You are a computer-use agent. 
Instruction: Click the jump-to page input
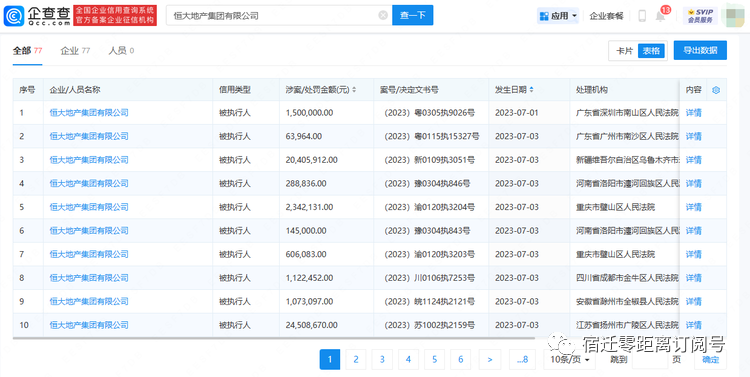[x=650, y=359]
